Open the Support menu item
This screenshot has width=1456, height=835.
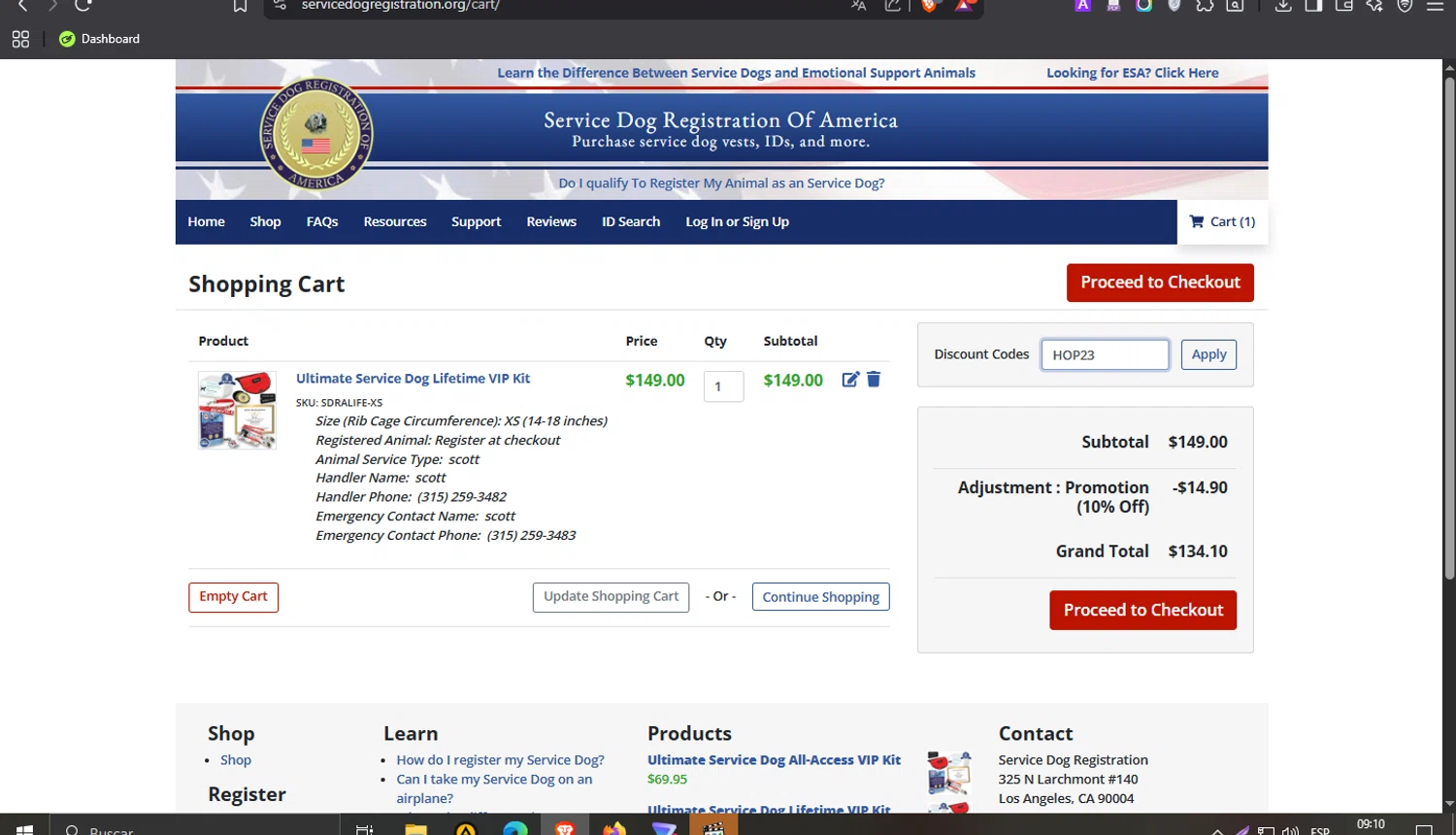(476, 221)
